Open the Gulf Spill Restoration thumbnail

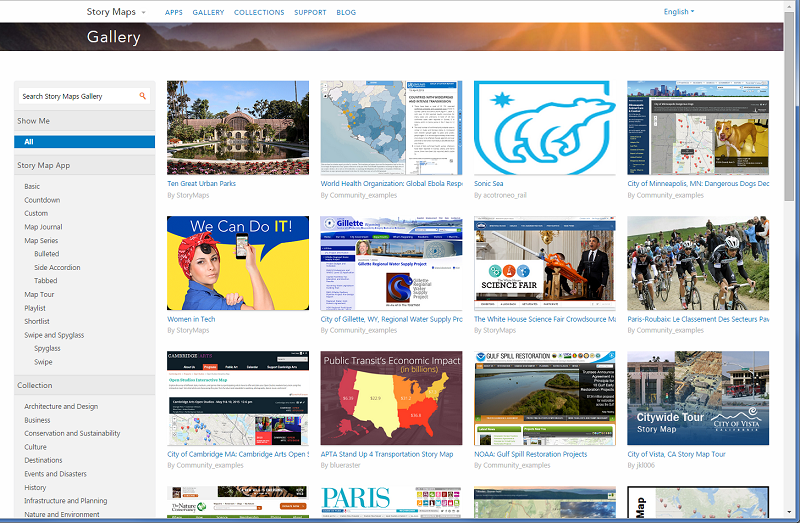[545, 398]
